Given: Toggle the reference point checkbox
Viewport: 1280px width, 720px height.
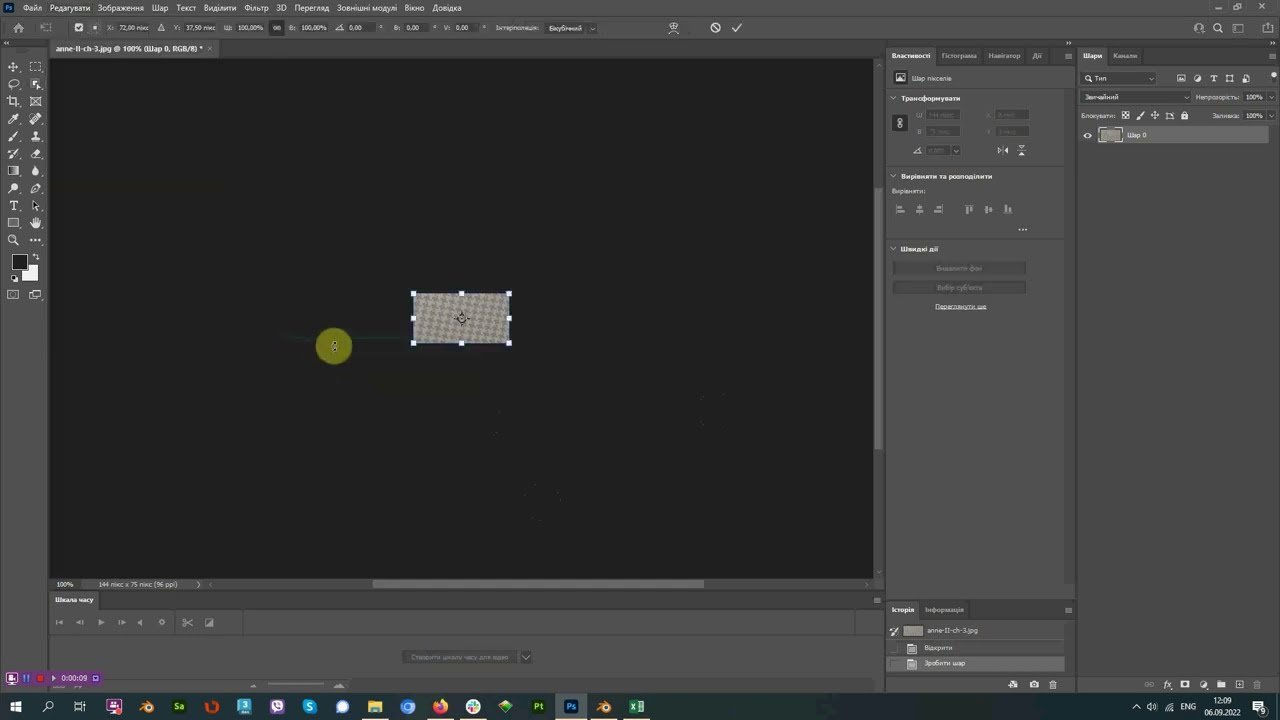Looking at the screenshot, I should pos(79,28).
